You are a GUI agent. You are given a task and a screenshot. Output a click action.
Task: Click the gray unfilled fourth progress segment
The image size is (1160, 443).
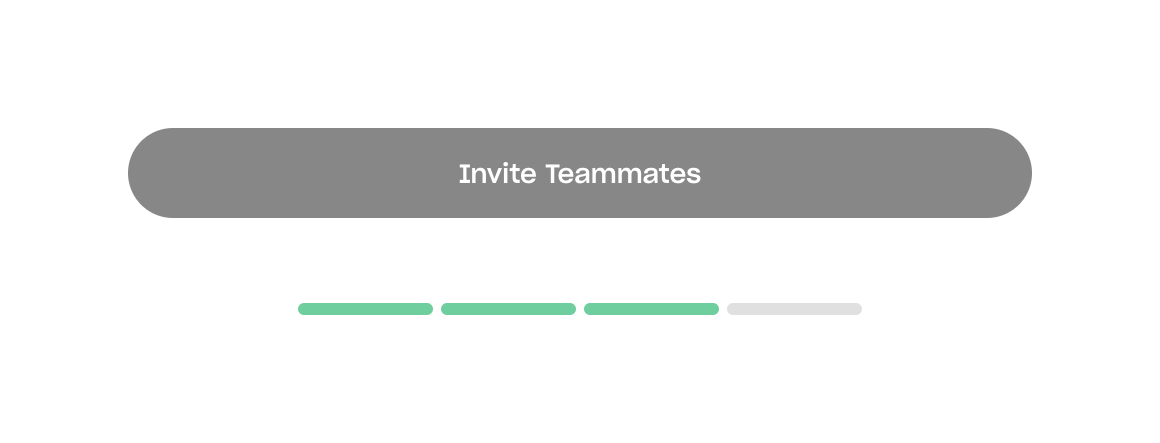[x=794, y=309]
